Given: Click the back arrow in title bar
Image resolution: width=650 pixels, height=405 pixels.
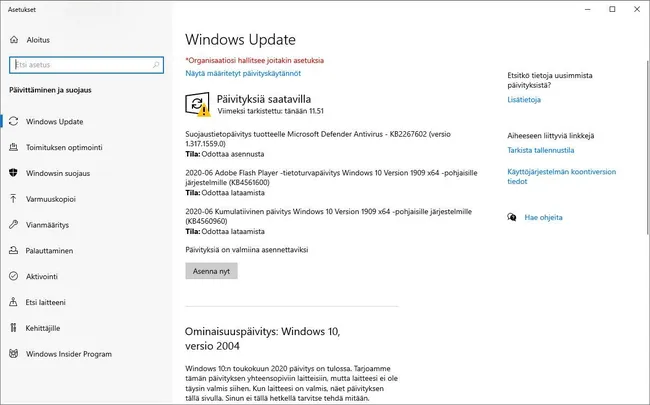Looking at the screenshot, I should pyautogui.click(x=12, y=9).
